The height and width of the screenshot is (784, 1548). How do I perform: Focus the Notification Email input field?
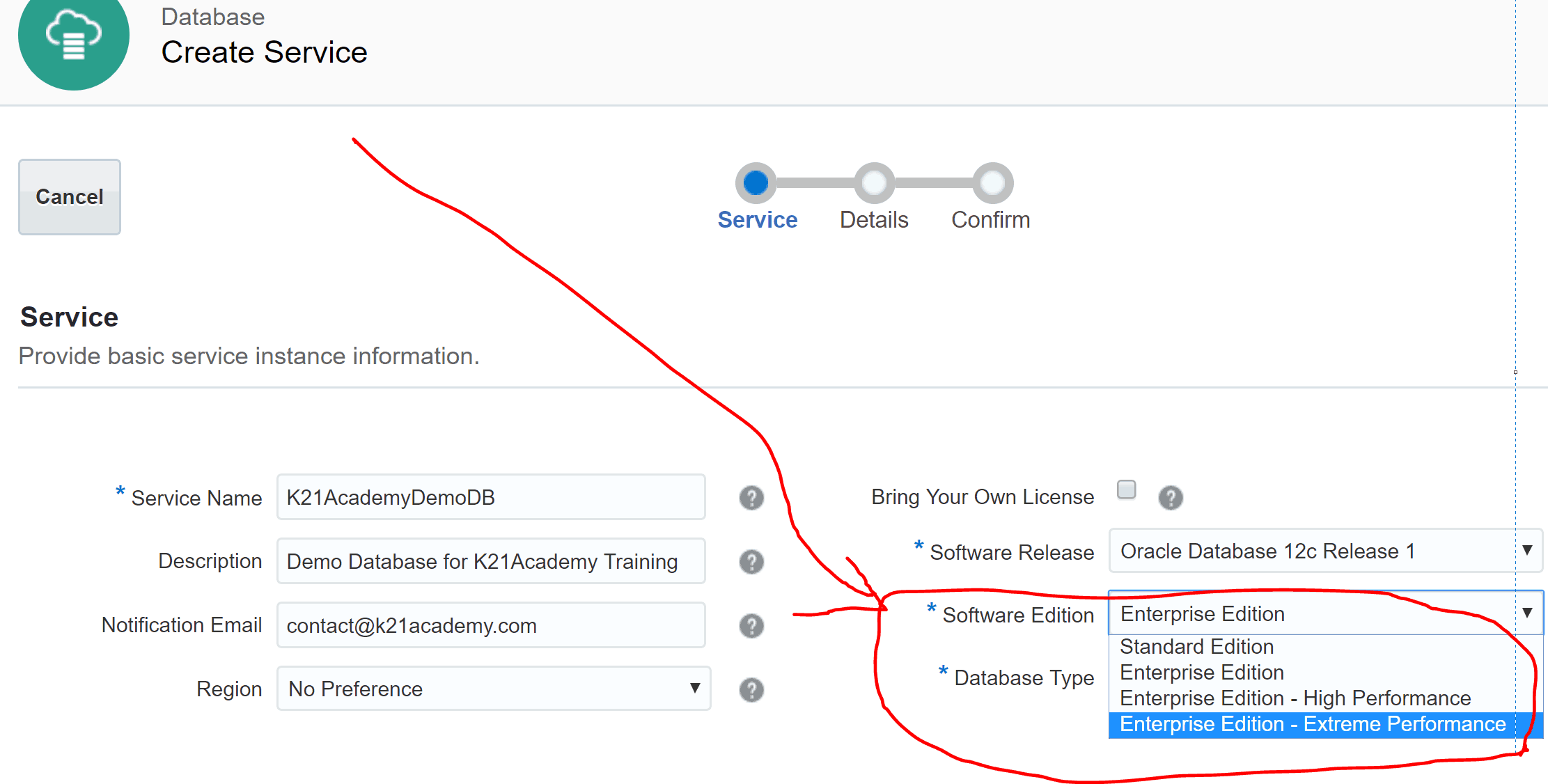pos(491,625)
